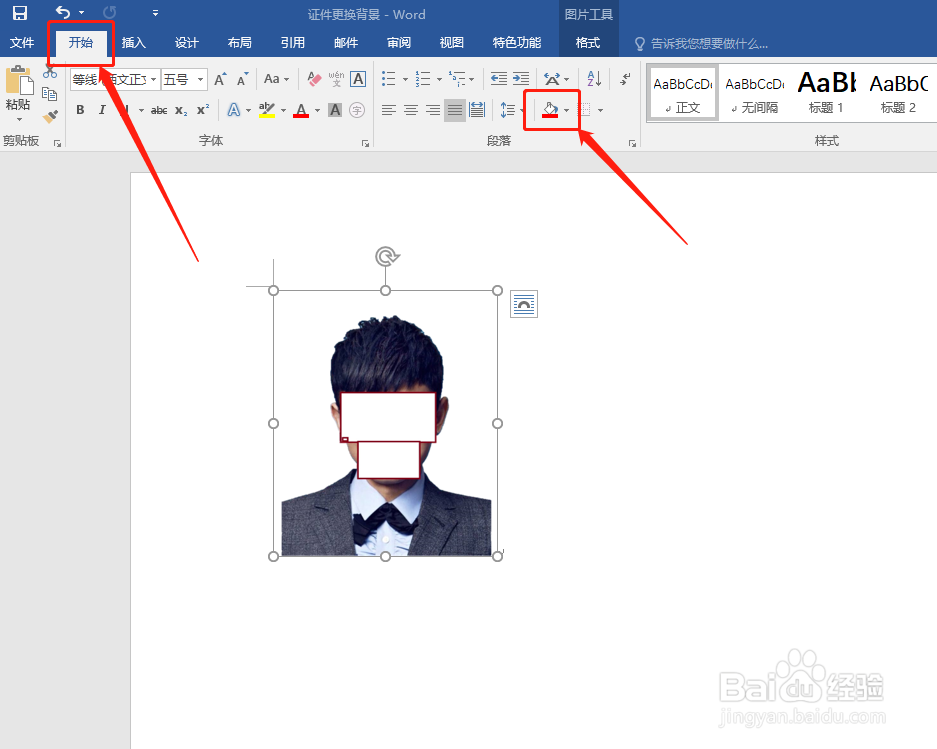Open the undo history dropdown arrow
Viewport: 937px width, 749px height.
pos(81,13)
